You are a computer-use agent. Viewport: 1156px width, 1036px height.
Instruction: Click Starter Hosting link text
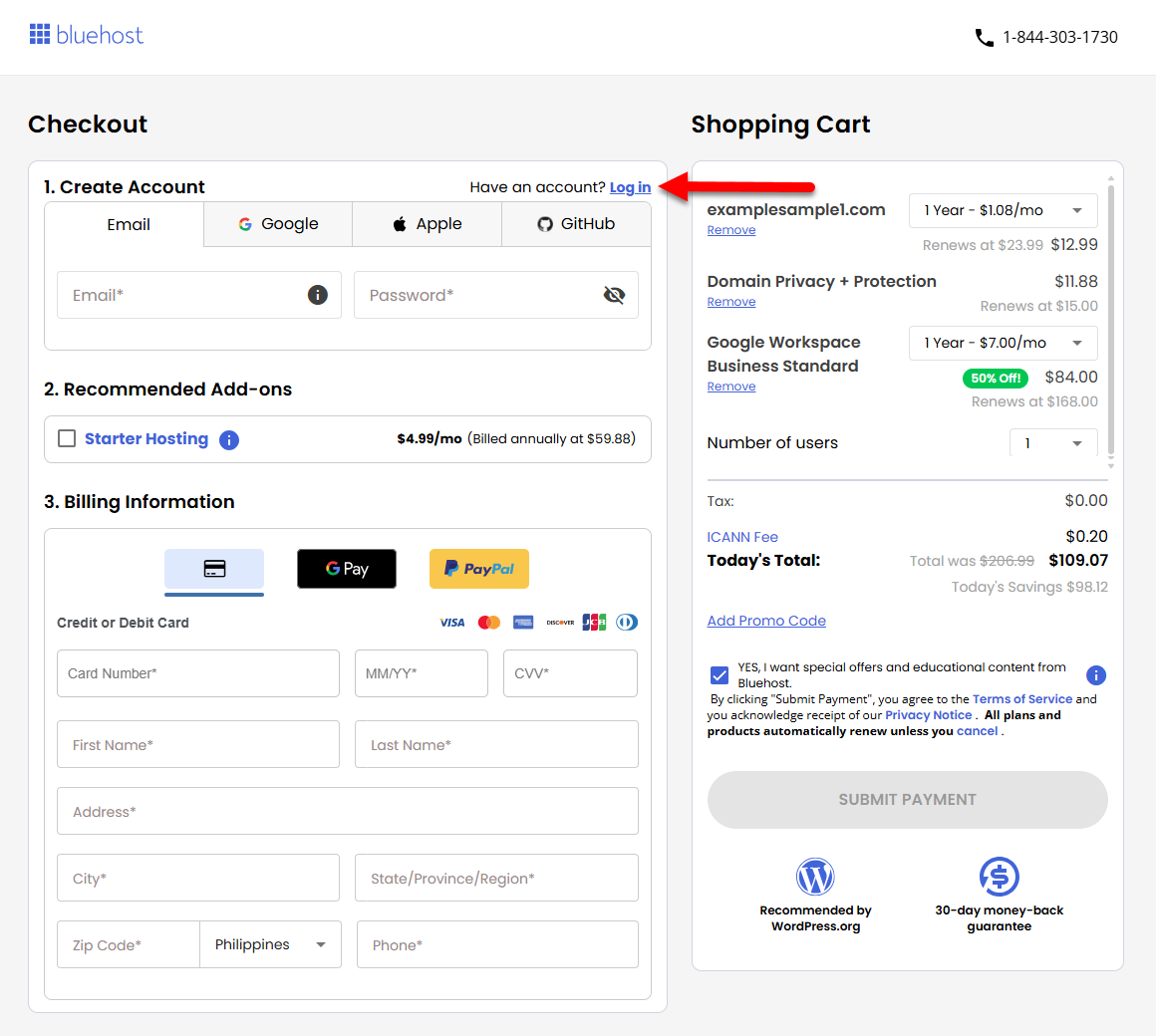click(145, 439)
